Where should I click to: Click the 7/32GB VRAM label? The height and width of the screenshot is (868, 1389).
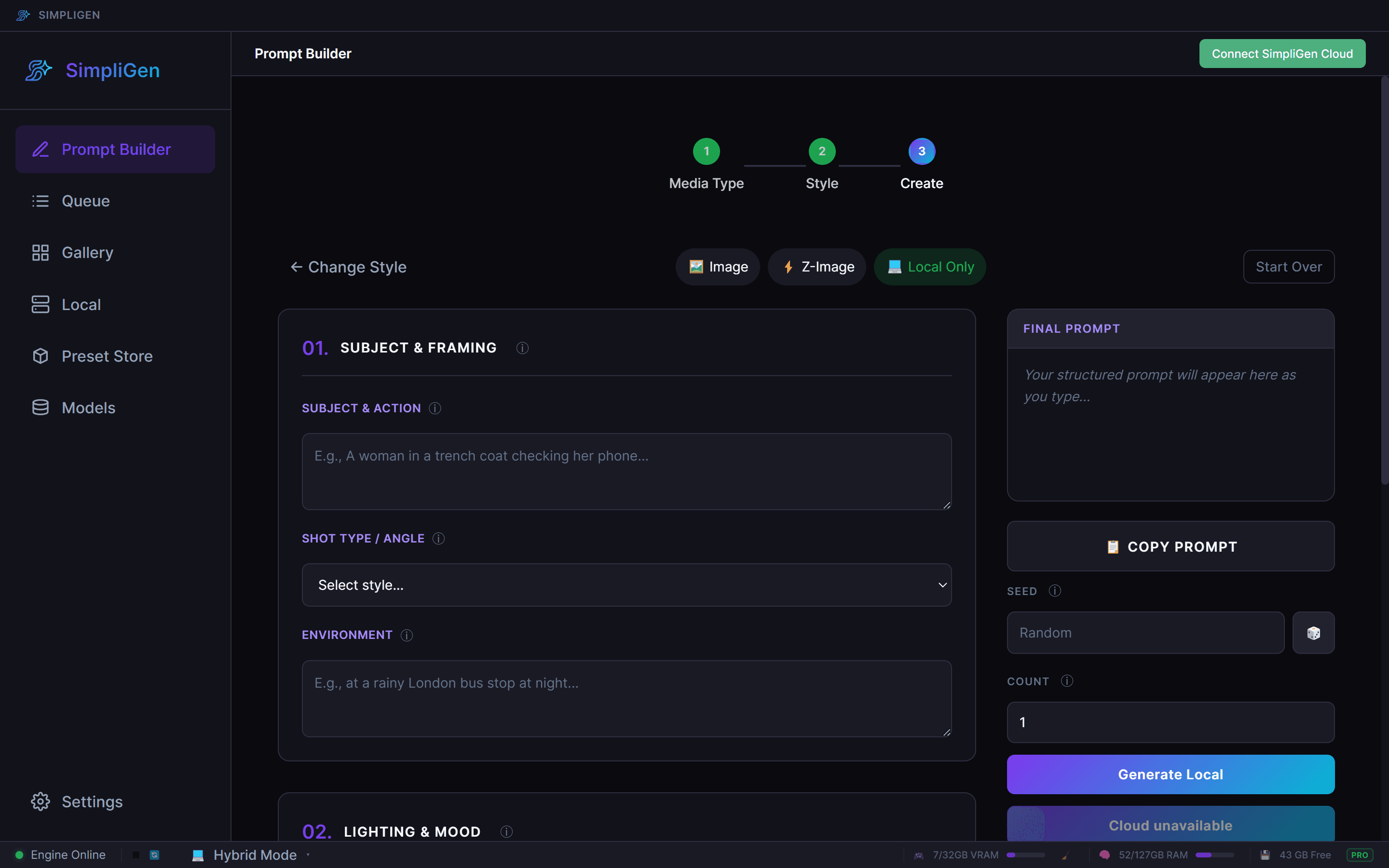coord(966,855)
